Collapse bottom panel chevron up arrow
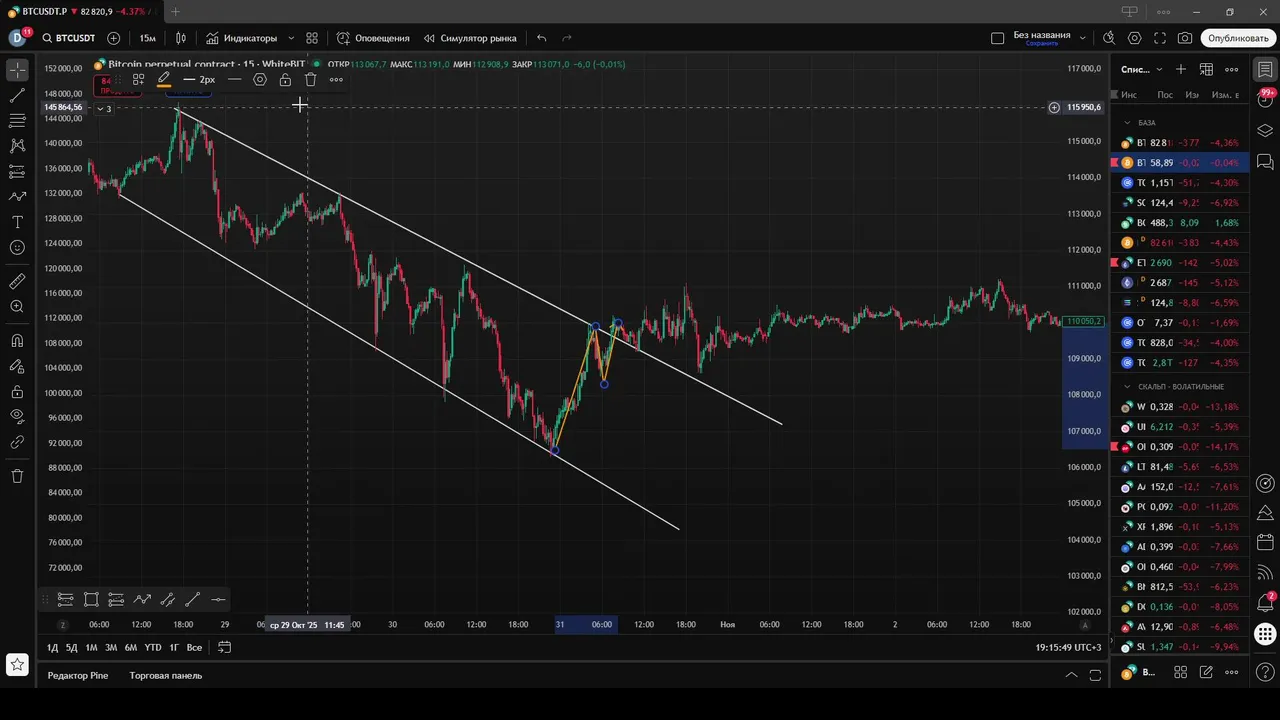Viewport: 1280px width, 720px height. point(1071,675)
